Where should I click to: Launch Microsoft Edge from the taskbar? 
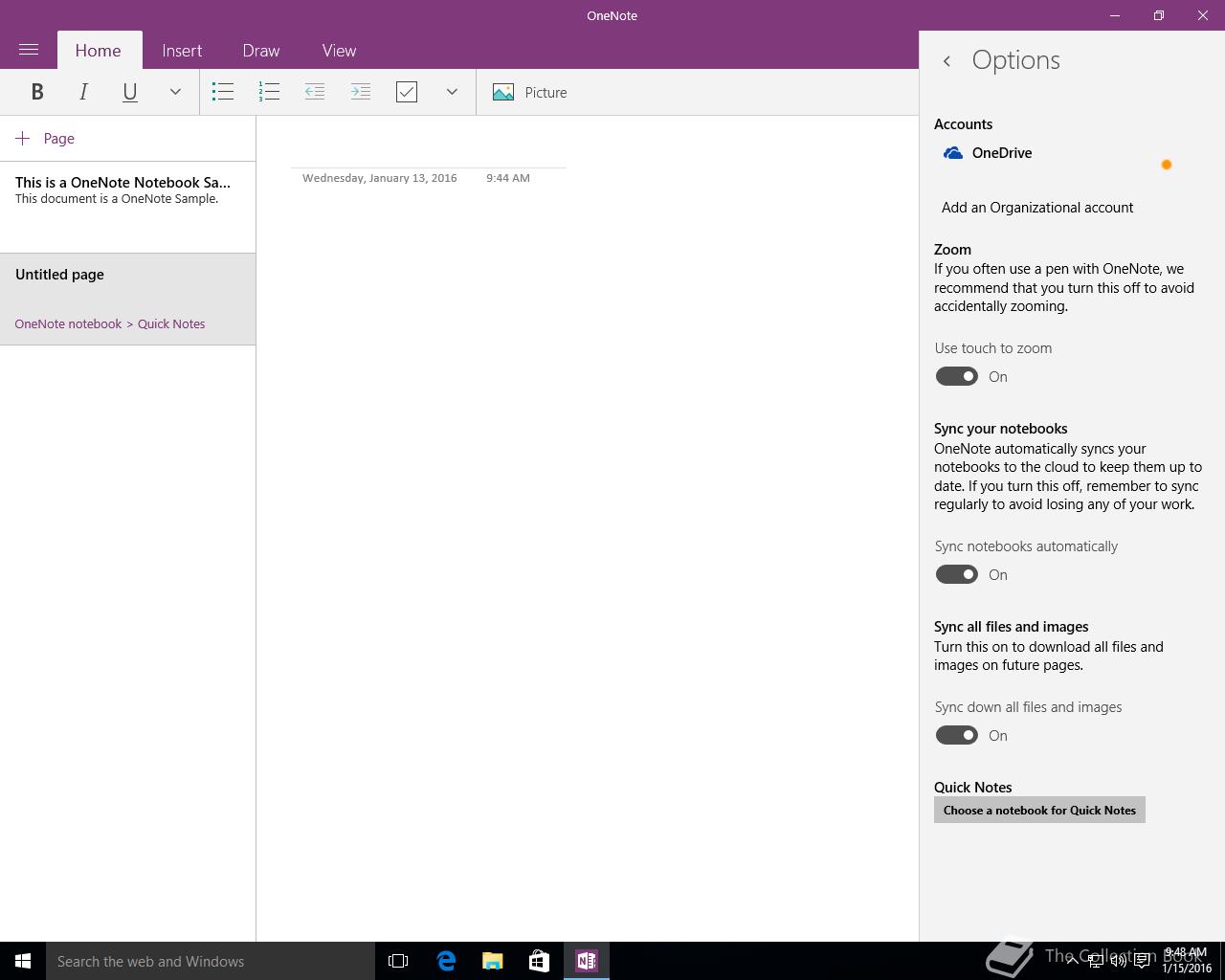tap(446, 961)
